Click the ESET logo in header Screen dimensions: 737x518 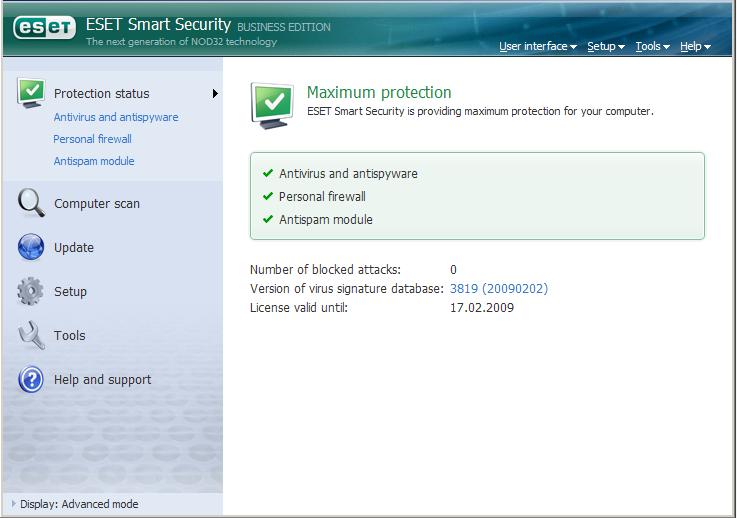[44, 28]
